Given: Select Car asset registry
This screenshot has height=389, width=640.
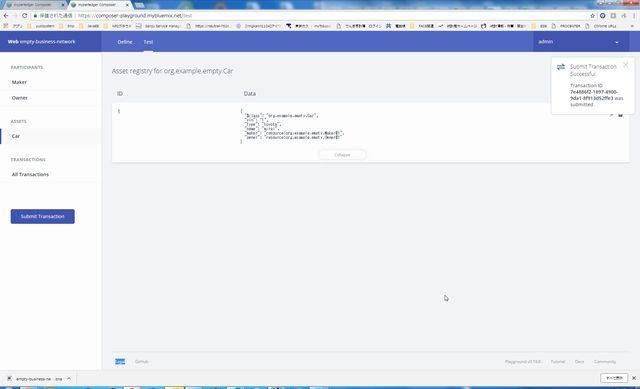Looking at the screenshot, I should pos(16,136).
